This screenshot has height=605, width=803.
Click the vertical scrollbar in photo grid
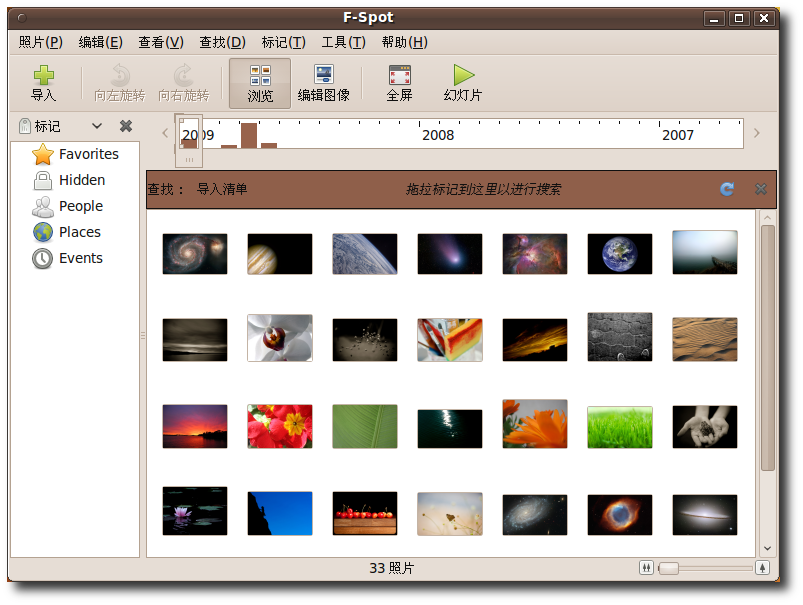coord(767,348)
